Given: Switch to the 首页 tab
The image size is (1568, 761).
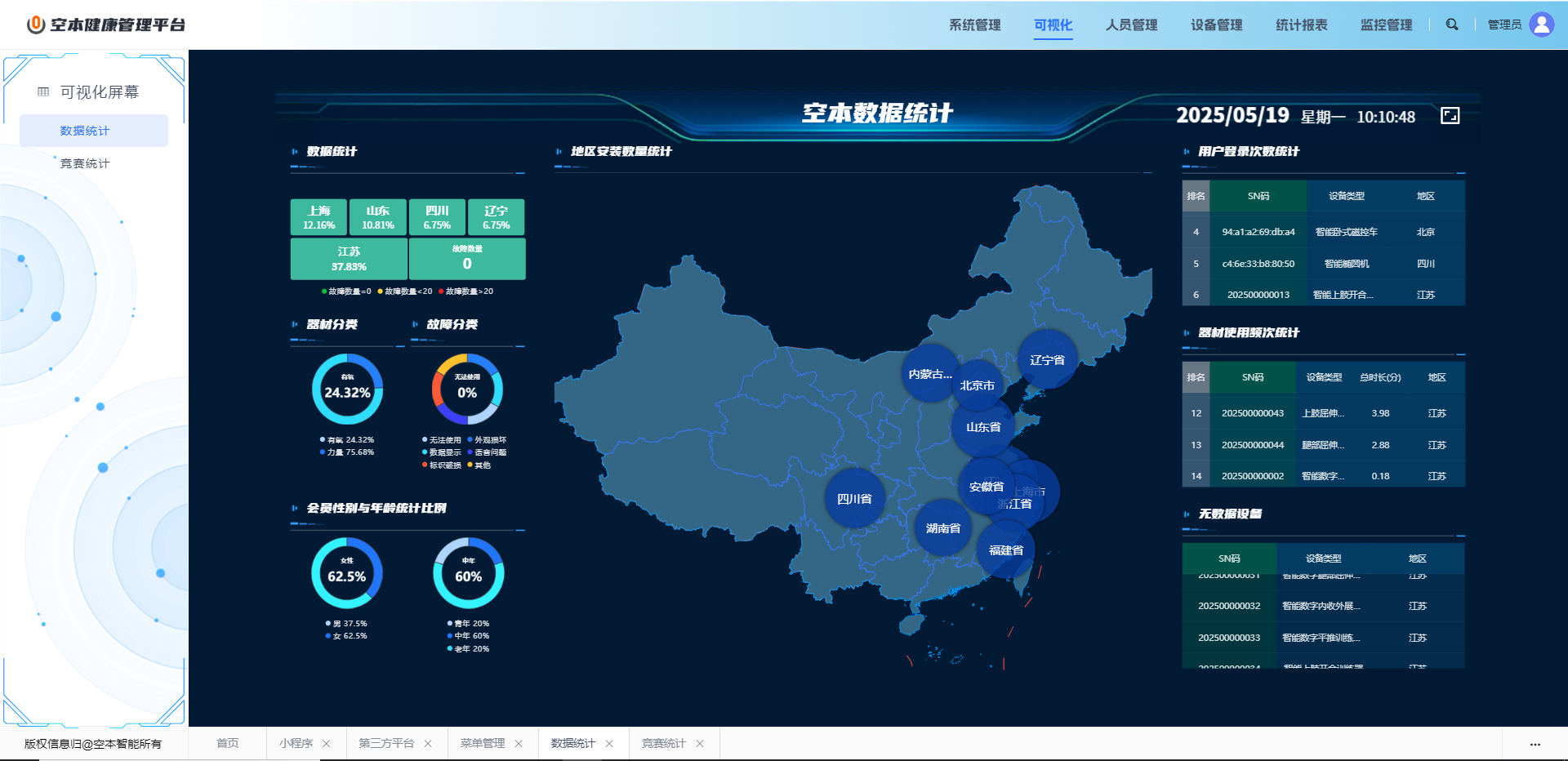Looking at the screenshot, I should pos(228,744).
